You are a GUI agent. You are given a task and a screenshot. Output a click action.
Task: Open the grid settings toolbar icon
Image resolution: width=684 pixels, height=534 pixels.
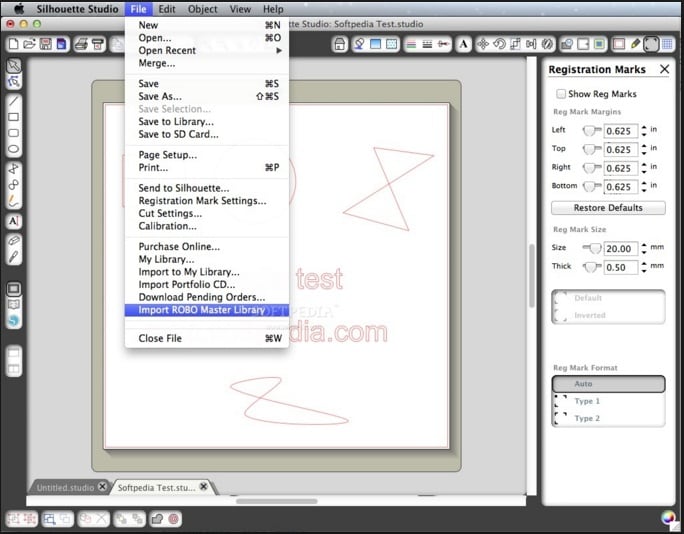[x=667, y=44]
